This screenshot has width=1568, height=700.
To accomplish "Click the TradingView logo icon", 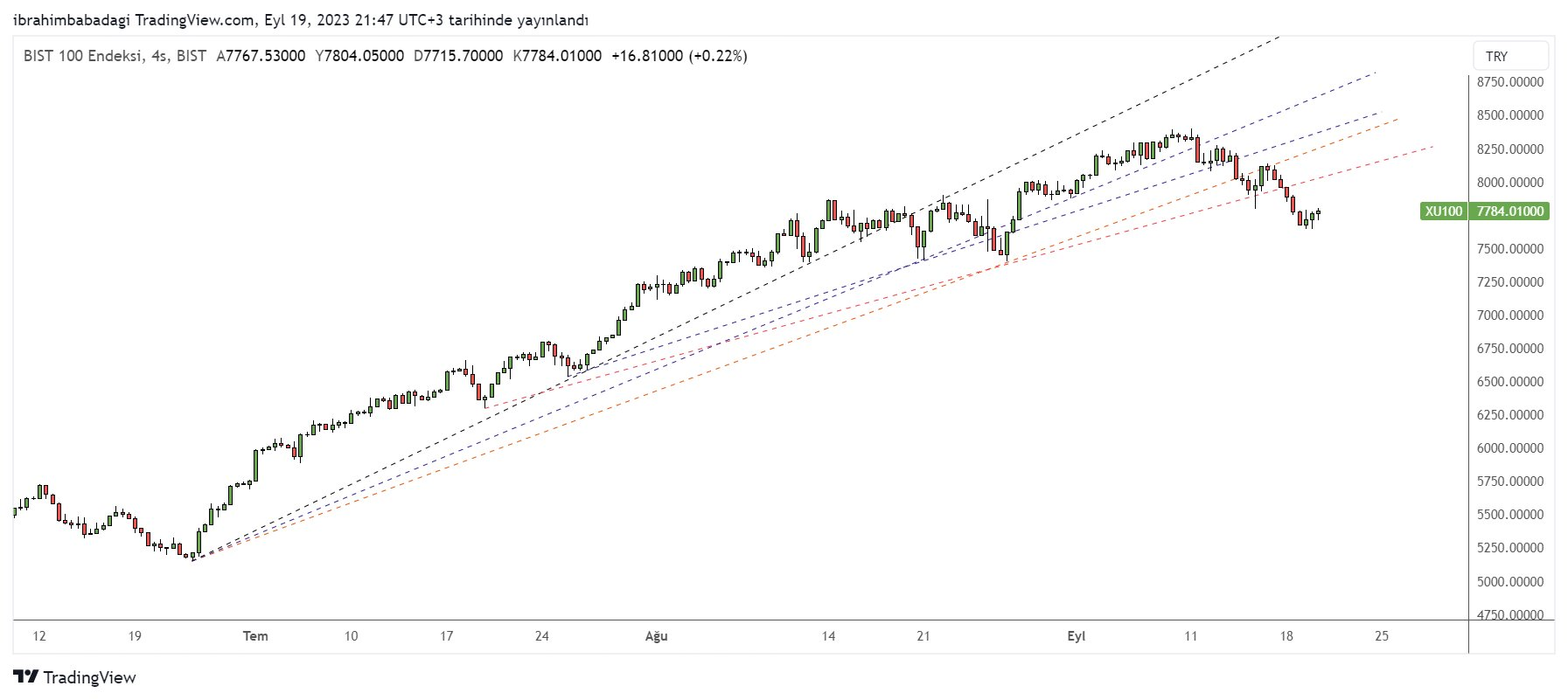I will (26, 677).
